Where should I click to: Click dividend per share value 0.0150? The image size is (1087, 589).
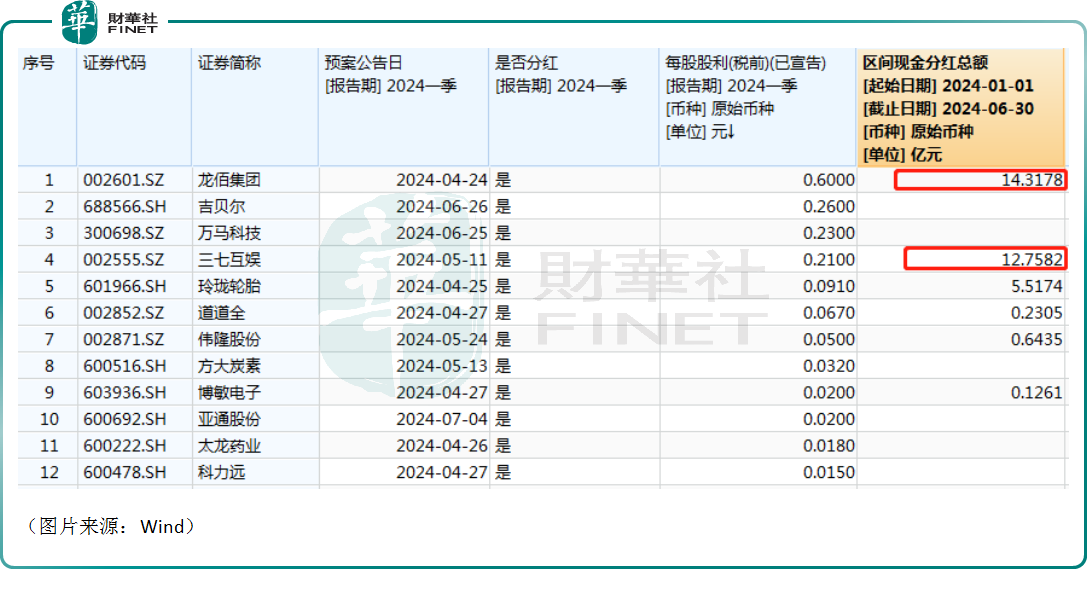(x=828, y=472)
